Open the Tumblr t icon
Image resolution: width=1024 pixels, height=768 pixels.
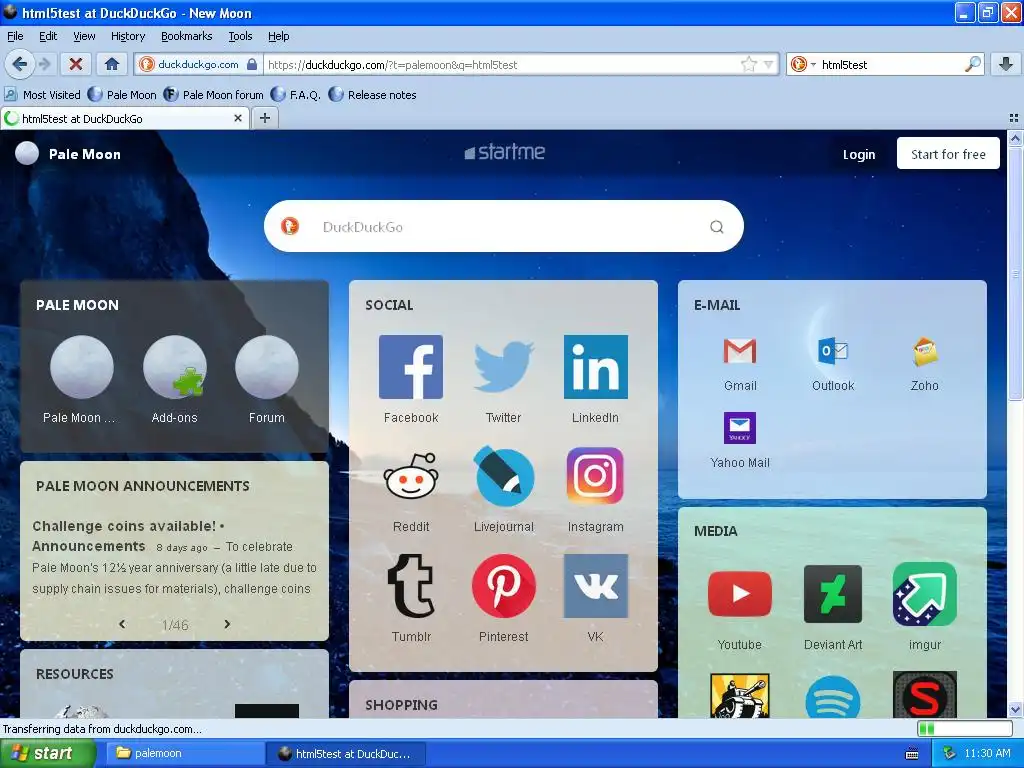tap(411, 586)
